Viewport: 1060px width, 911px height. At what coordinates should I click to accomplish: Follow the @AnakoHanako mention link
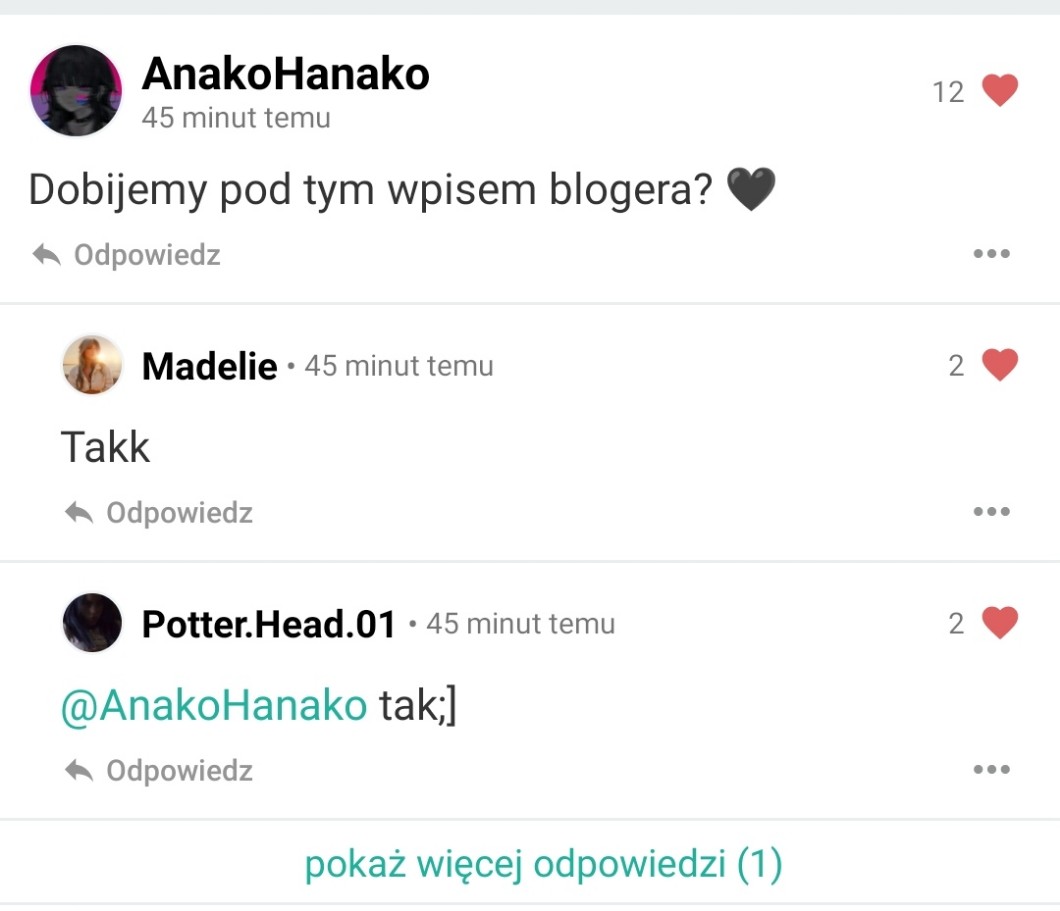pos(214,706)
